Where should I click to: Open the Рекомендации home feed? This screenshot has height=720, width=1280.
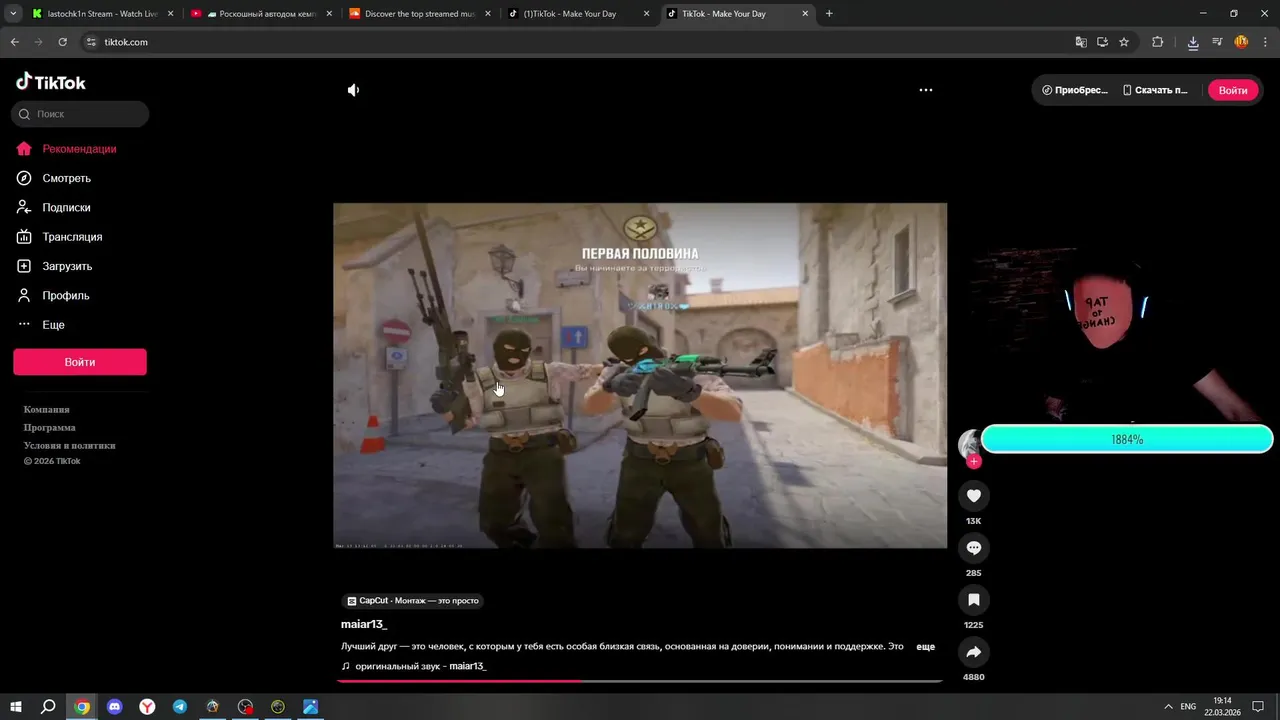pos(80,149)
